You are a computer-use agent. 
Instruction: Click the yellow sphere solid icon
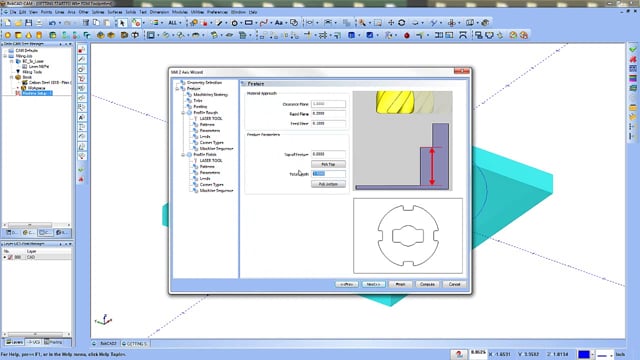click(x=8, y=36)
